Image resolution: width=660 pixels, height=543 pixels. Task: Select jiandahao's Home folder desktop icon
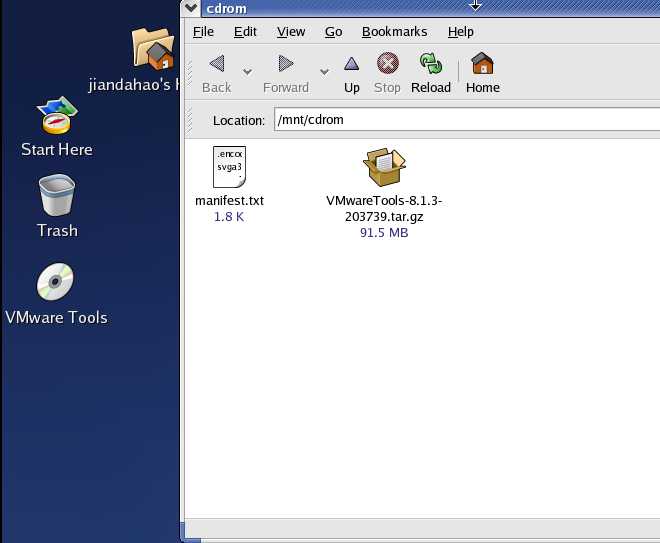click(x=152, y=49)
